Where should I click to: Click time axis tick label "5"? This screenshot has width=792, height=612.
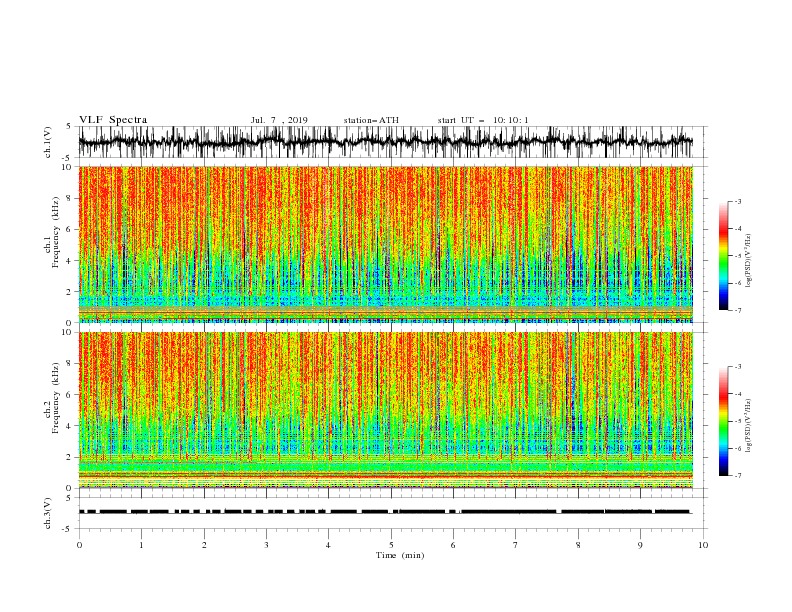coord(391,545)
